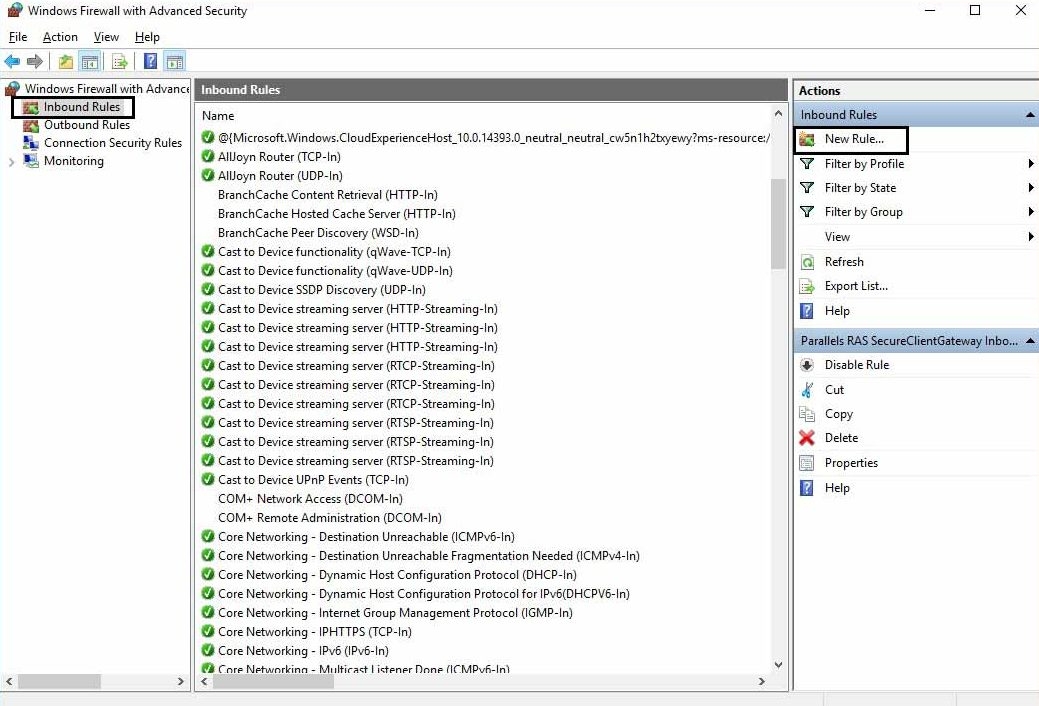
Task: Click the Refresh icon in the Actions pane
Action: 807,261
